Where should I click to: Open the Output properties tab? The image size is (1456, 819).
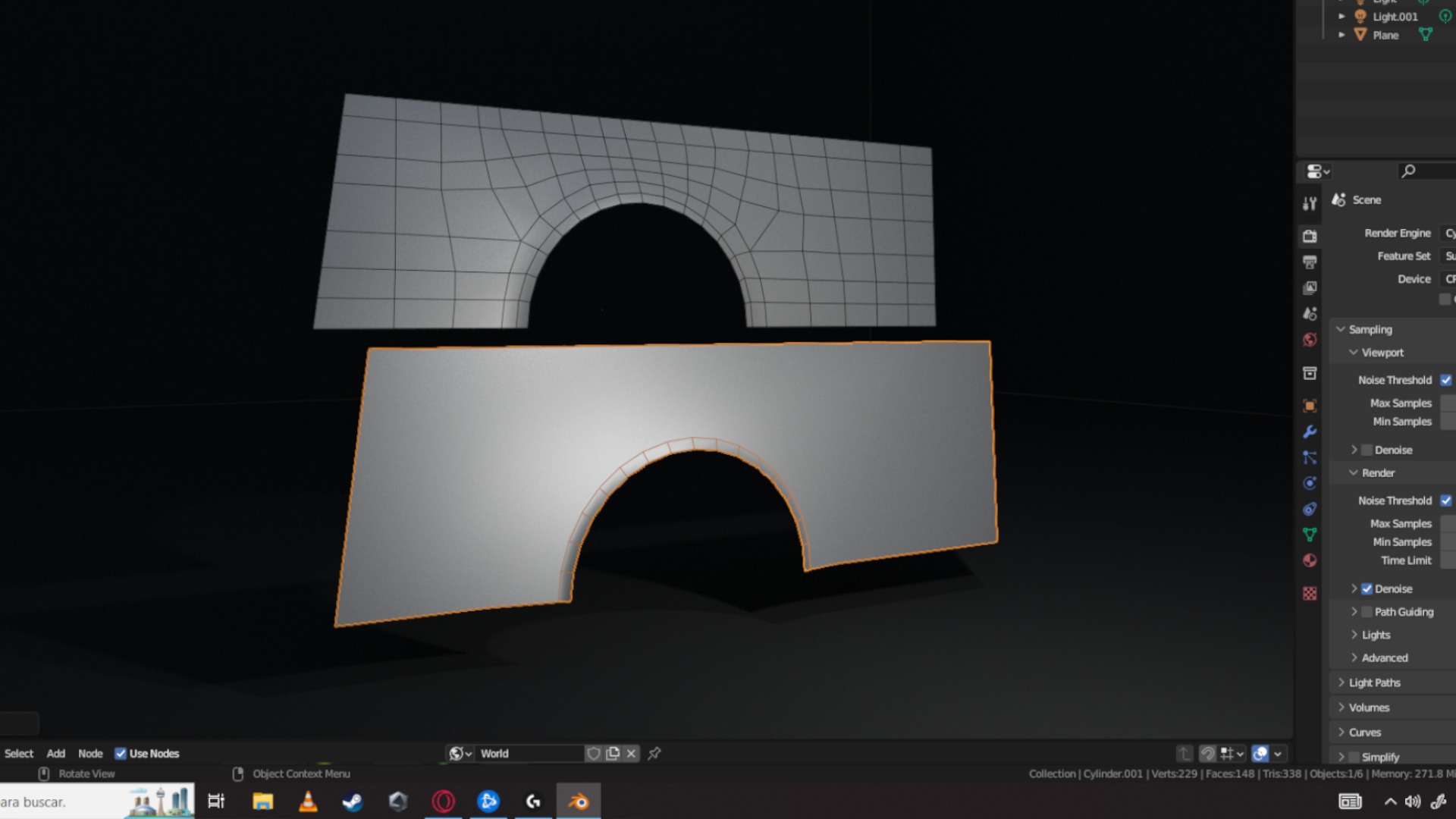click(1310, 262)
